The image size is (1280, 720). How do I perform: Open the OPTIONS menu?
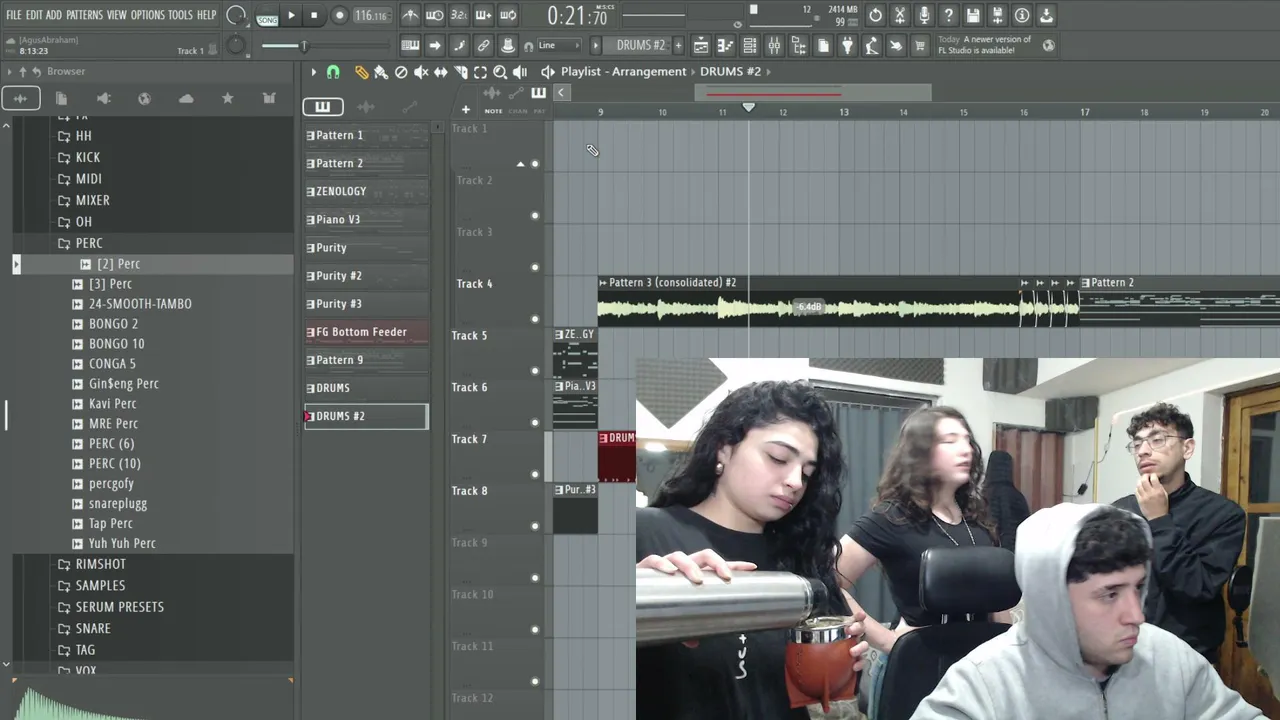coord(147,15)
